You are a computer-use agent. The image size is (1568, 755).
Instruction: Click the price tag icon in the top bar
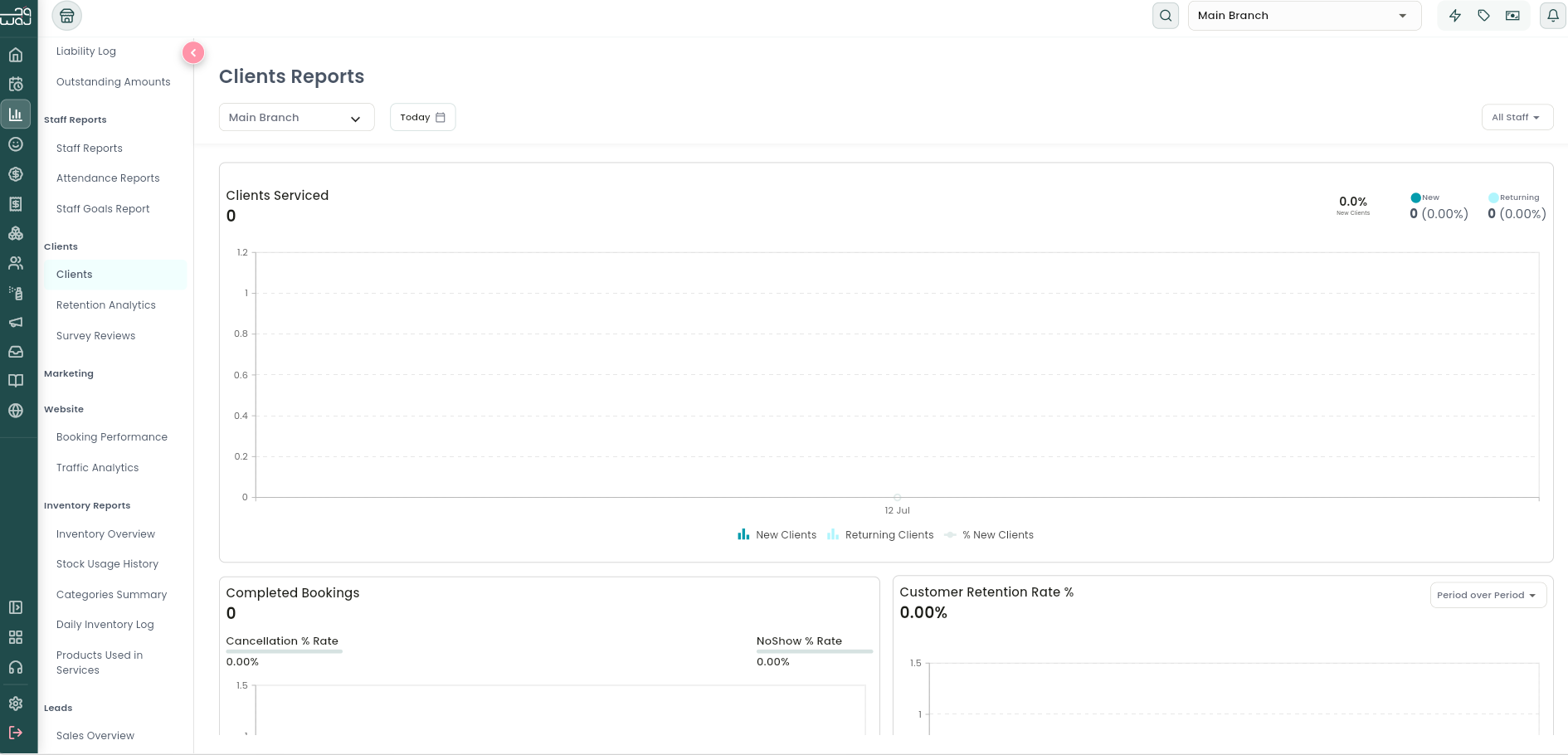1484,16
